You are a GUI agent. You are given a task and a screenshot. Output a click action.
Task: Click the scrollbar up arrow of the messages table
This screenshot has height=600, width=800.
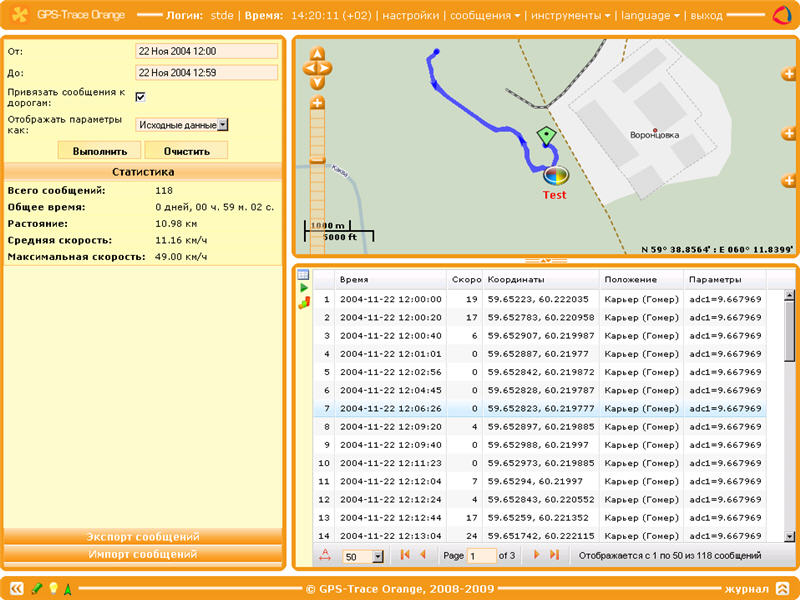789,295
